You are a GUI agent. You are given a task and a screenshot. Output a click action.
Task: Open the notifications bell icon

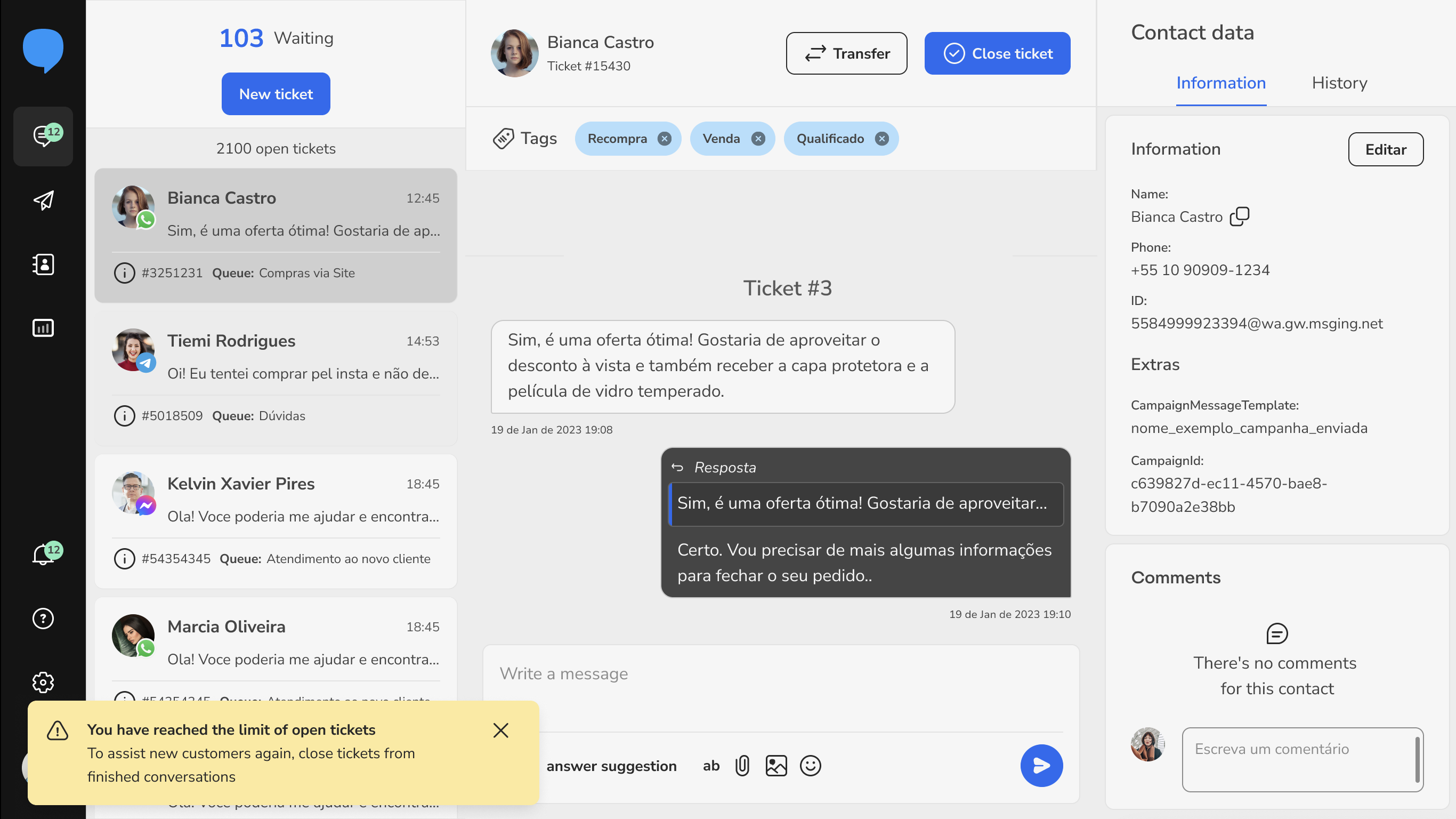[x=43, y=553]
